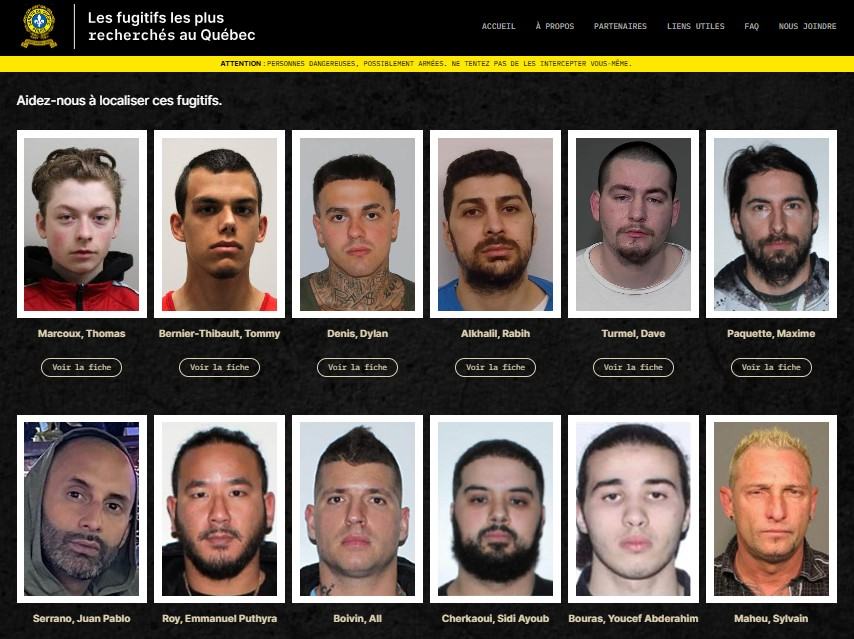Open the FAQ page
The width and height of the screenshot is (854, 639).
point(752,26)
